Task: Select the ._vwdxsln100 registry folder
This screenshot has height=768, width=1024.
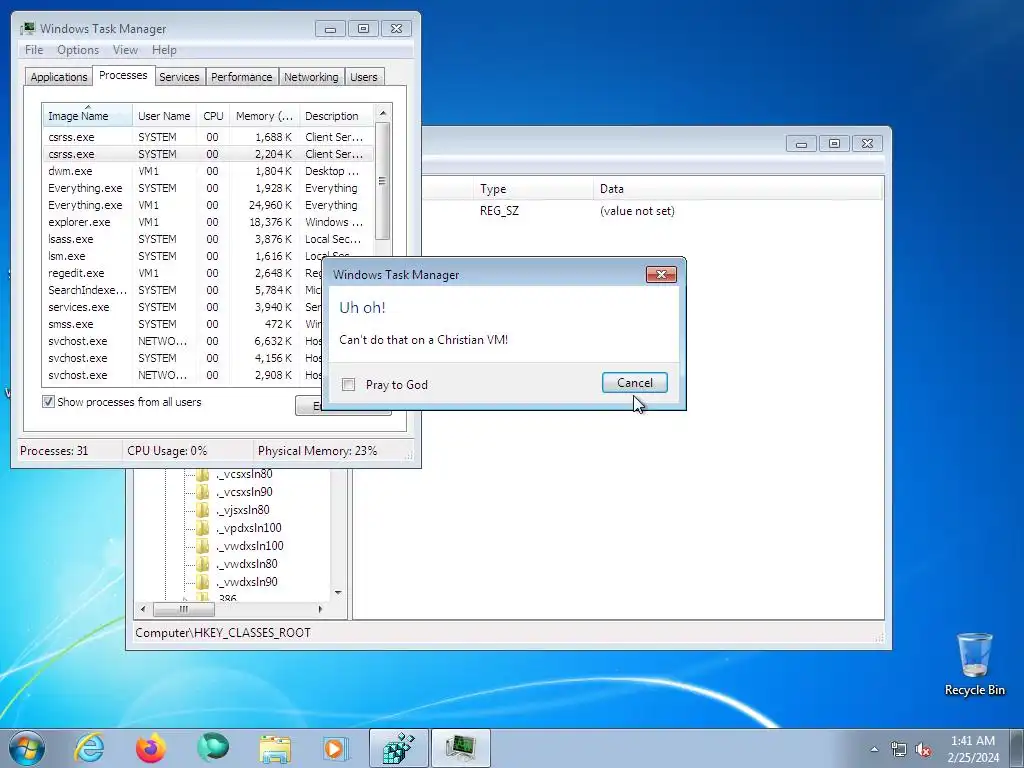Action: point(249,546)
